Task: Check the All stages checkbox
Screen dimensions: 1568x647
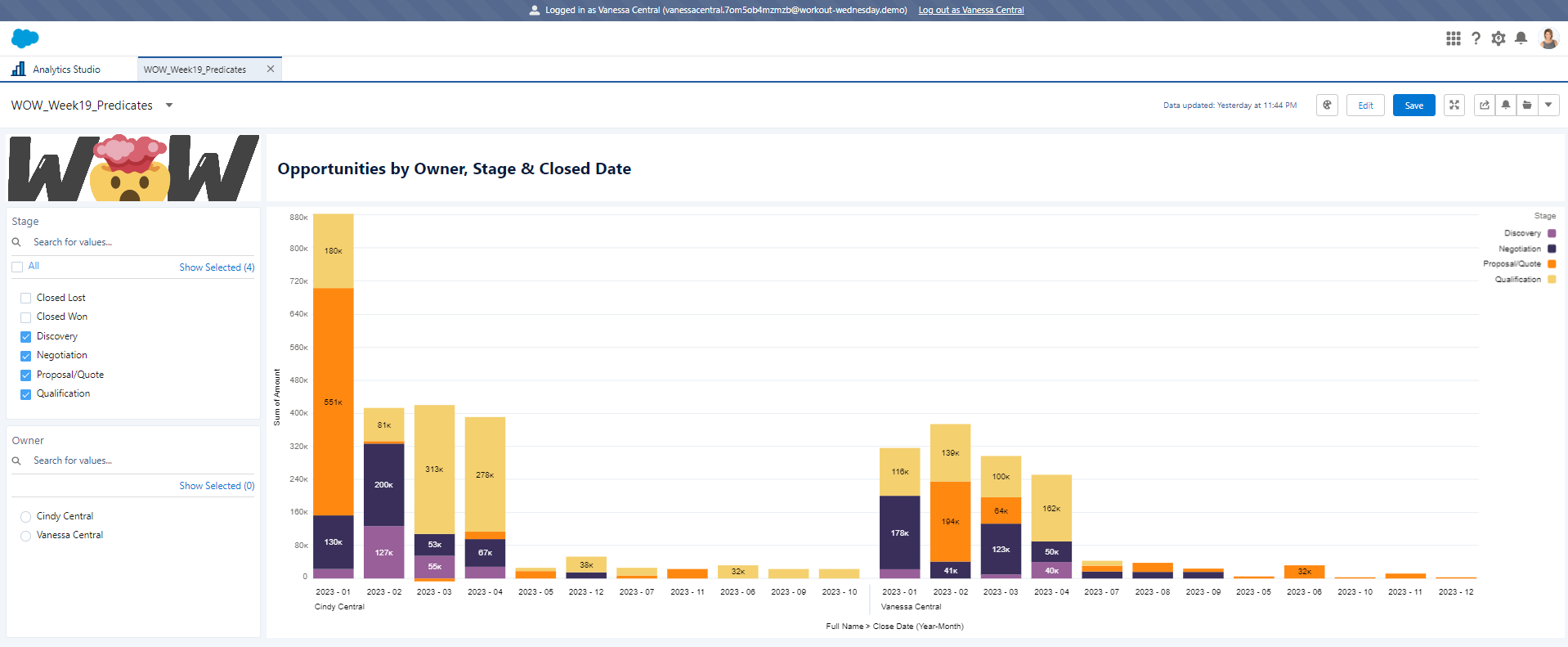Action: (x=17, y=267)
